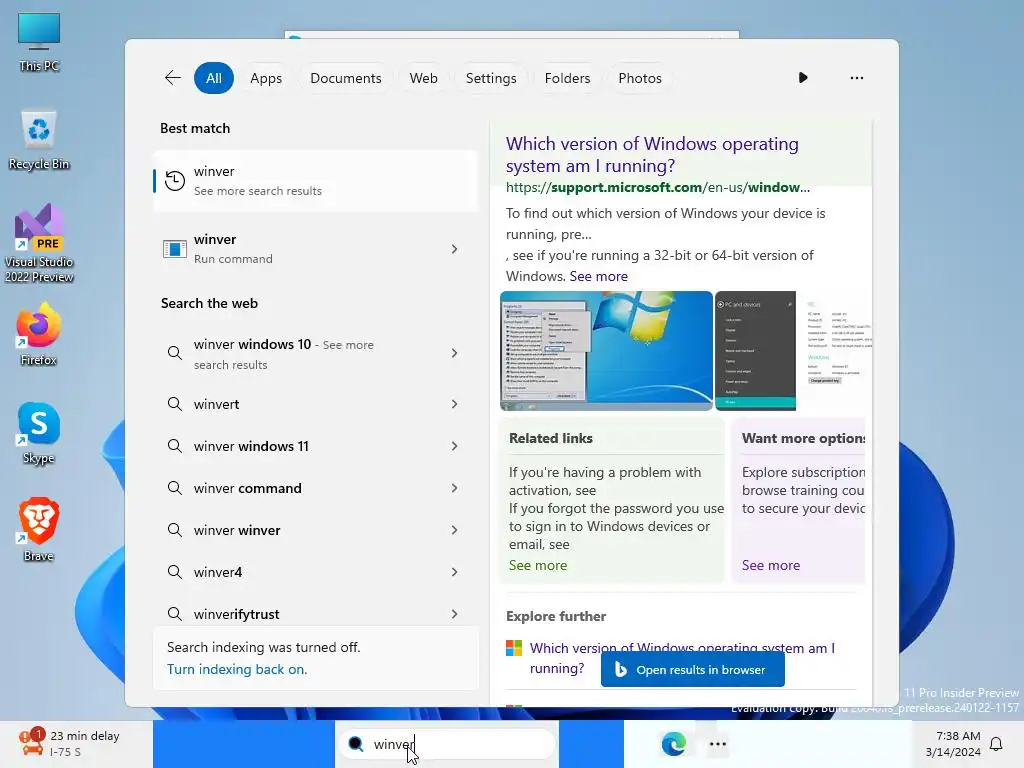The image size is (1024, 768).
Task: Click the taskbar search magnifier icon
Action: (356, 744)
